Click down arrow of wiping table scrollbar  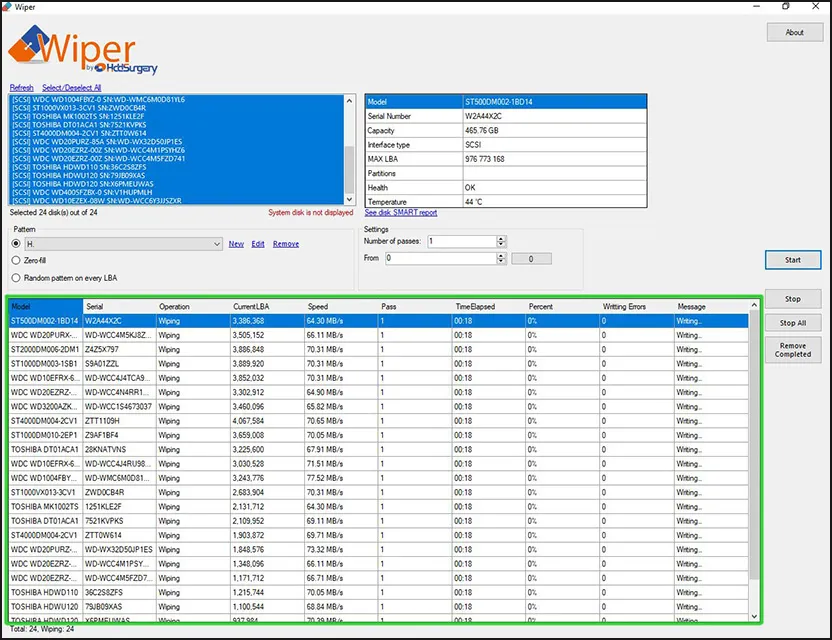(x=754, y=617)
